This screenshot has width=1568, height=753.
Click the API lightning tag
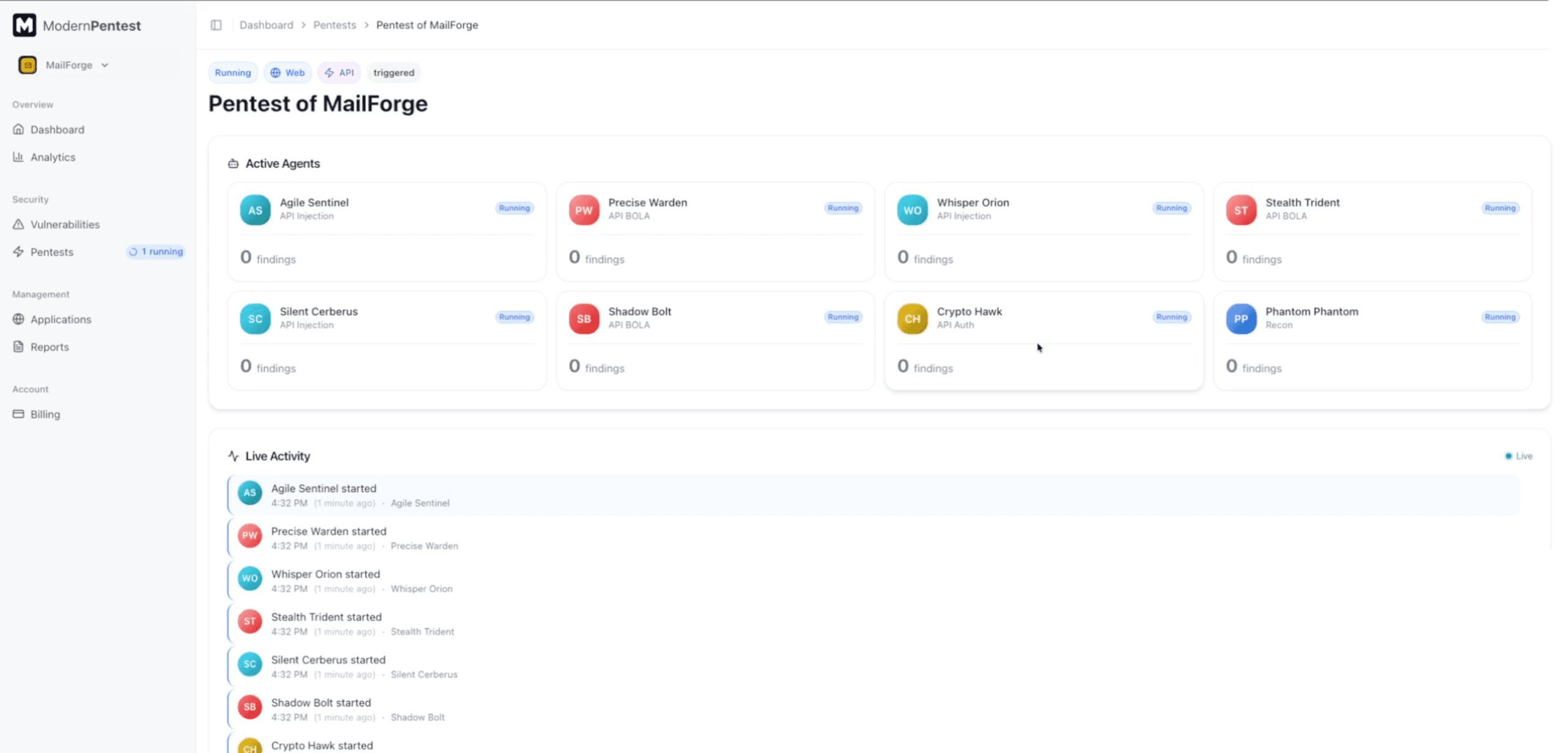339,73
